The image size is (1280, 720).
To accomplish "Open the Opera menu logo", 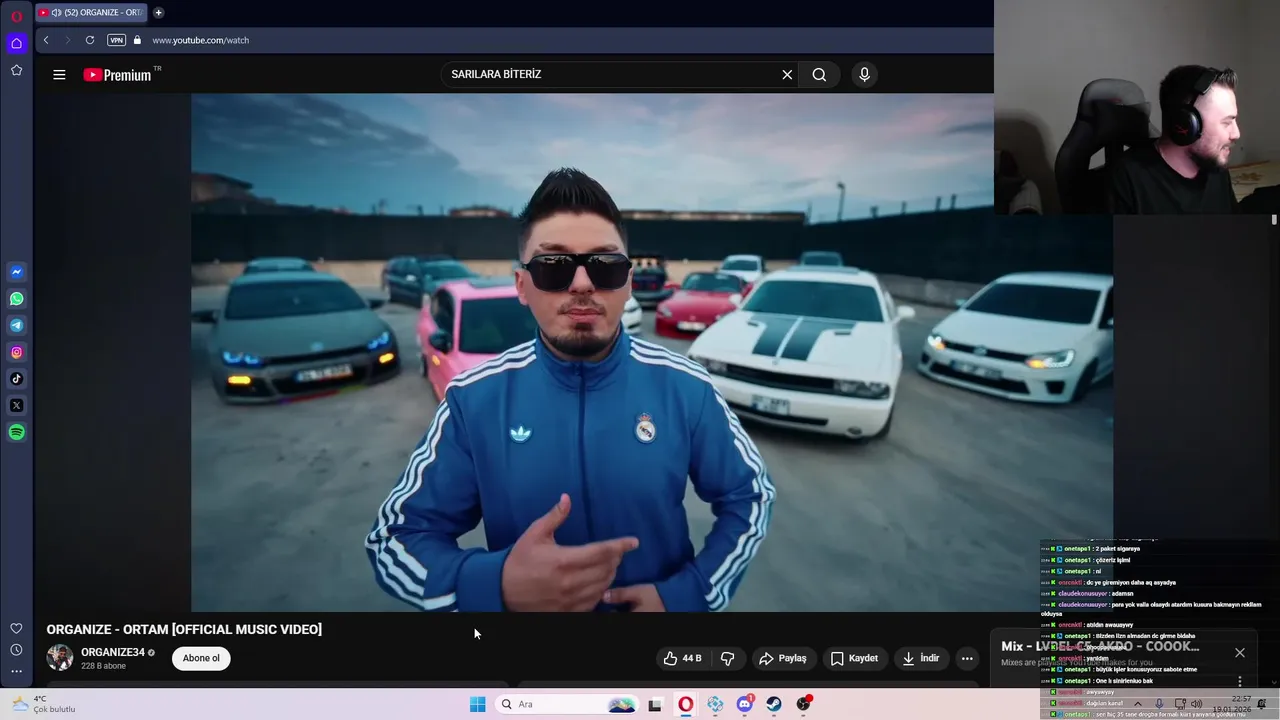I will pyautogui.click(x=16, y=15).
